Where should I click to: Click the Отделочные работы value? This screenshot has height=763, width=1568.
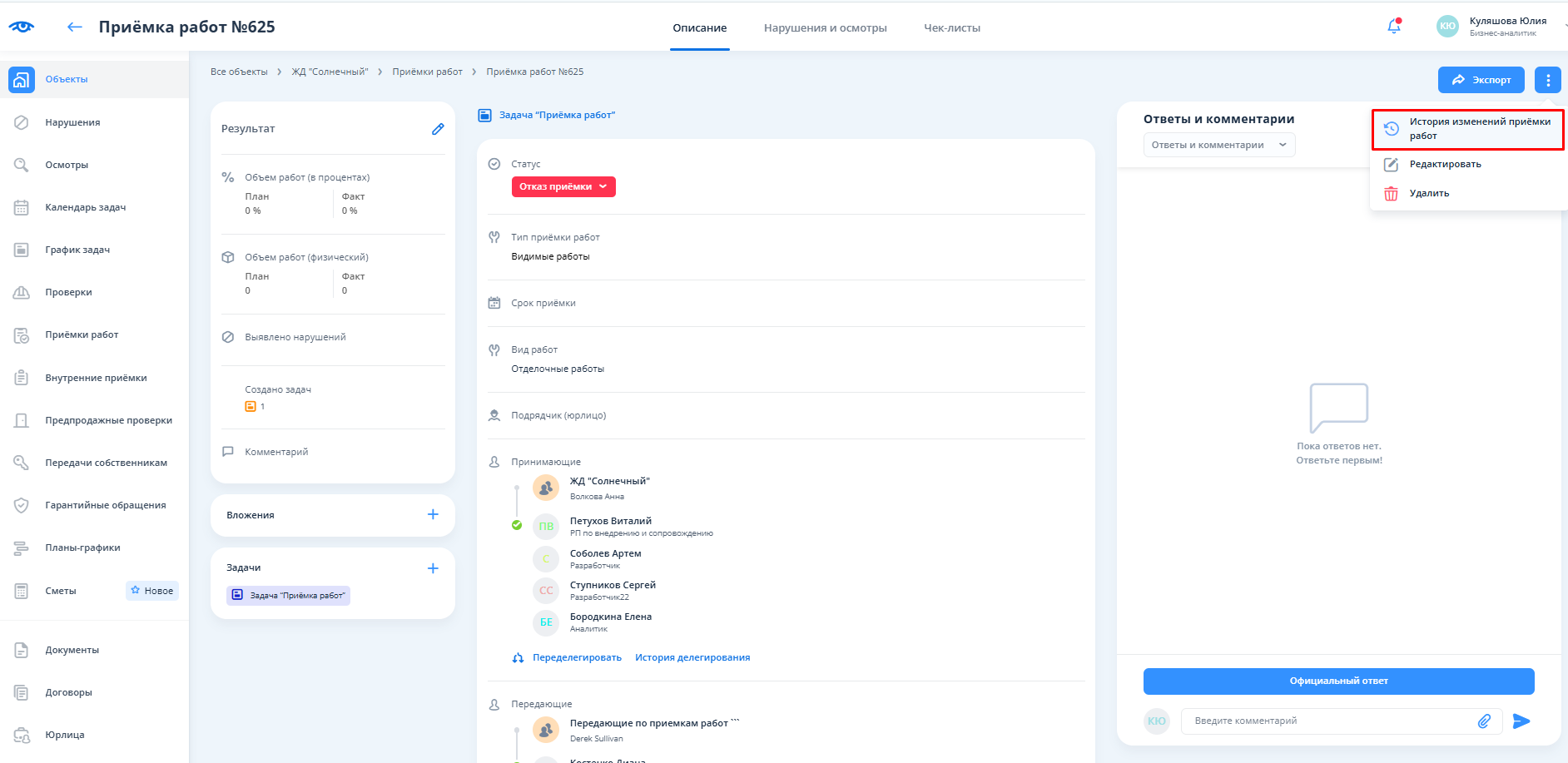(x=558, y=369)
